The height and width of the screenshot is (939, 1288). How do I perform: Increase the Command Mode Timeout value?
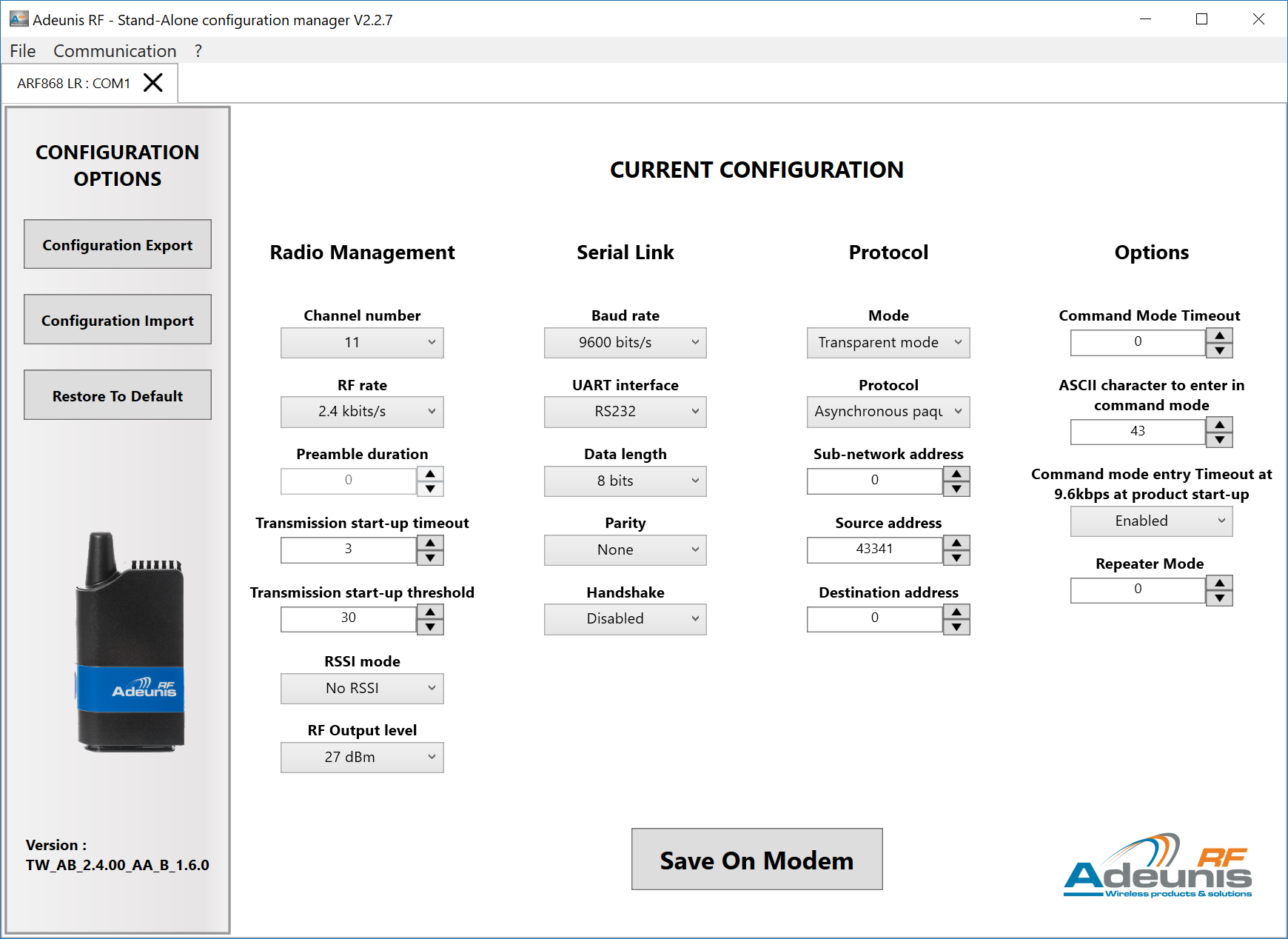[1219, 335]
